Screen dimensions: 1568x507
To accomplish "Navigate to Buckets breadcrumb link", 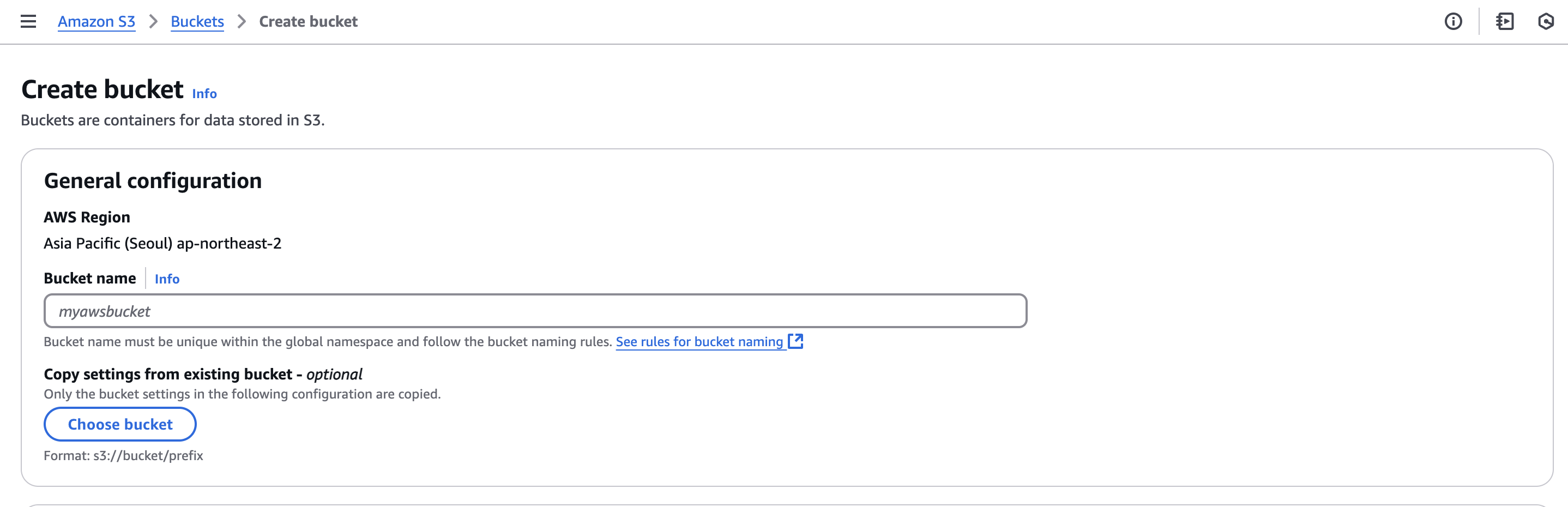I will tap(197, 22).
